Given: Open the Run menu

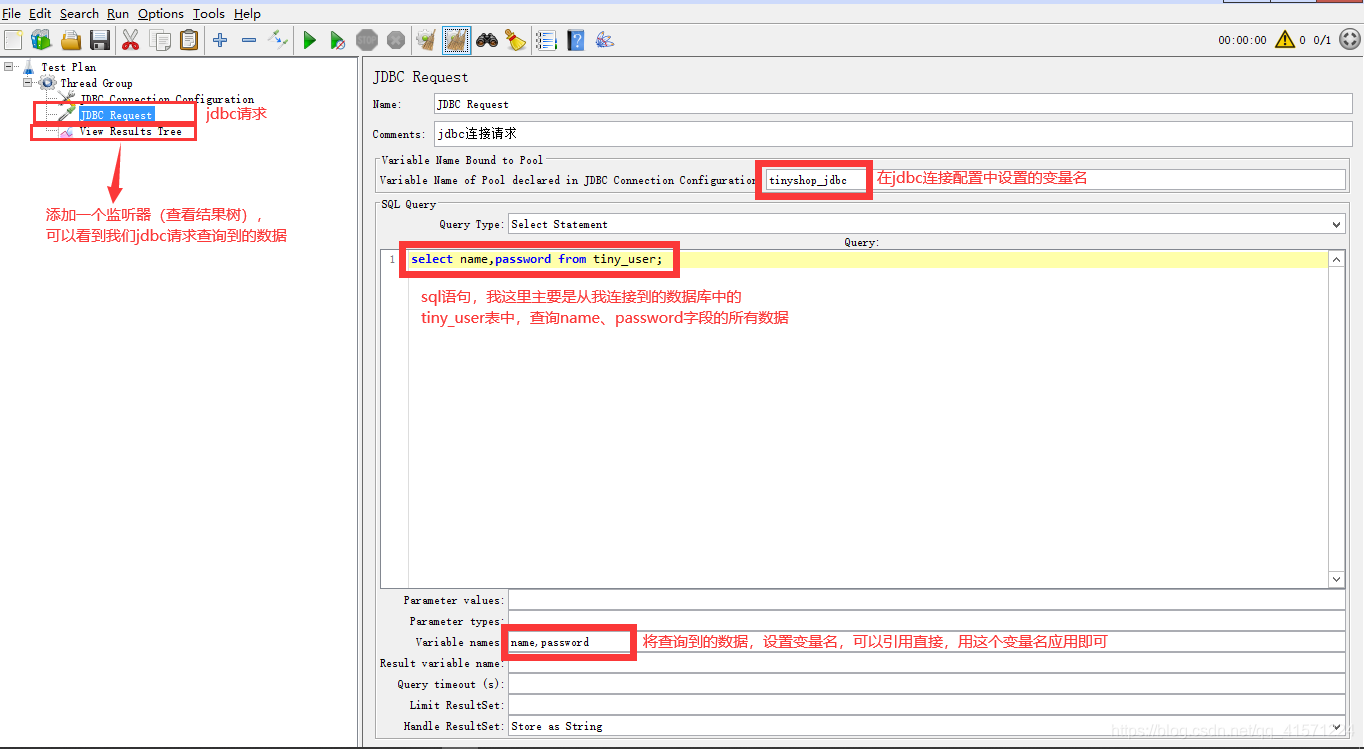Looking at the screenshot, I should point(118,13).
